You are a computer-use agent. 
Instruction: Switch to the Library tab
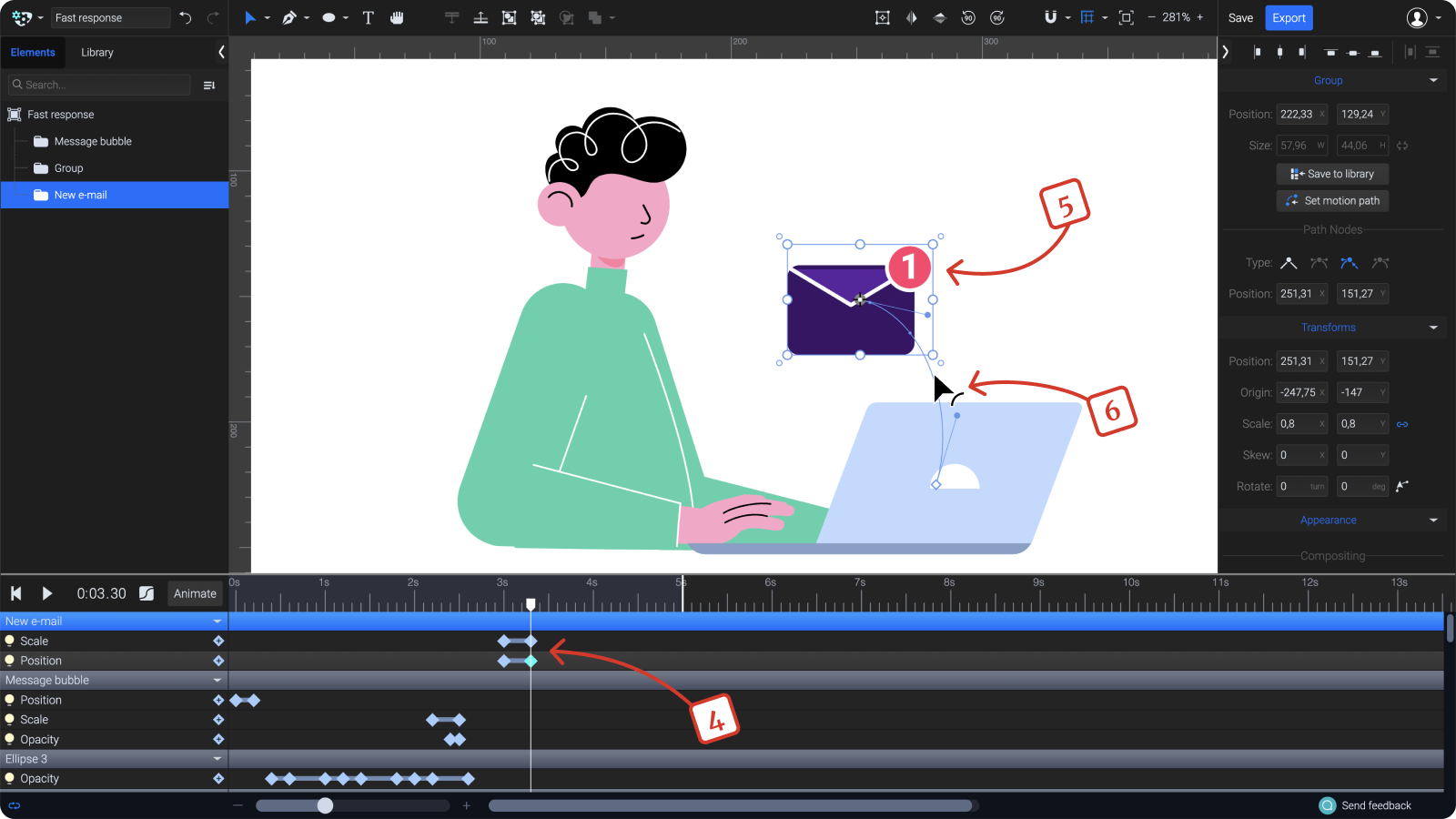click(x=97, y=52)
